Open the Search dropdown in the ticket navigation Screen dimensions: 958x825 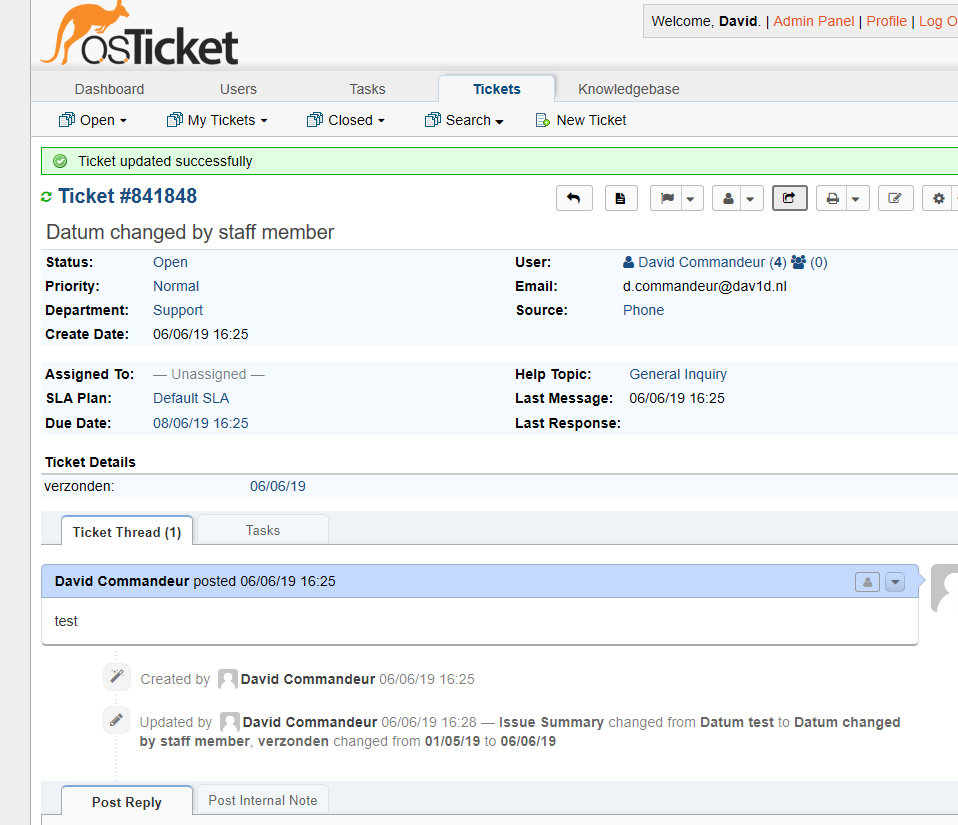(x=463, y=119)
